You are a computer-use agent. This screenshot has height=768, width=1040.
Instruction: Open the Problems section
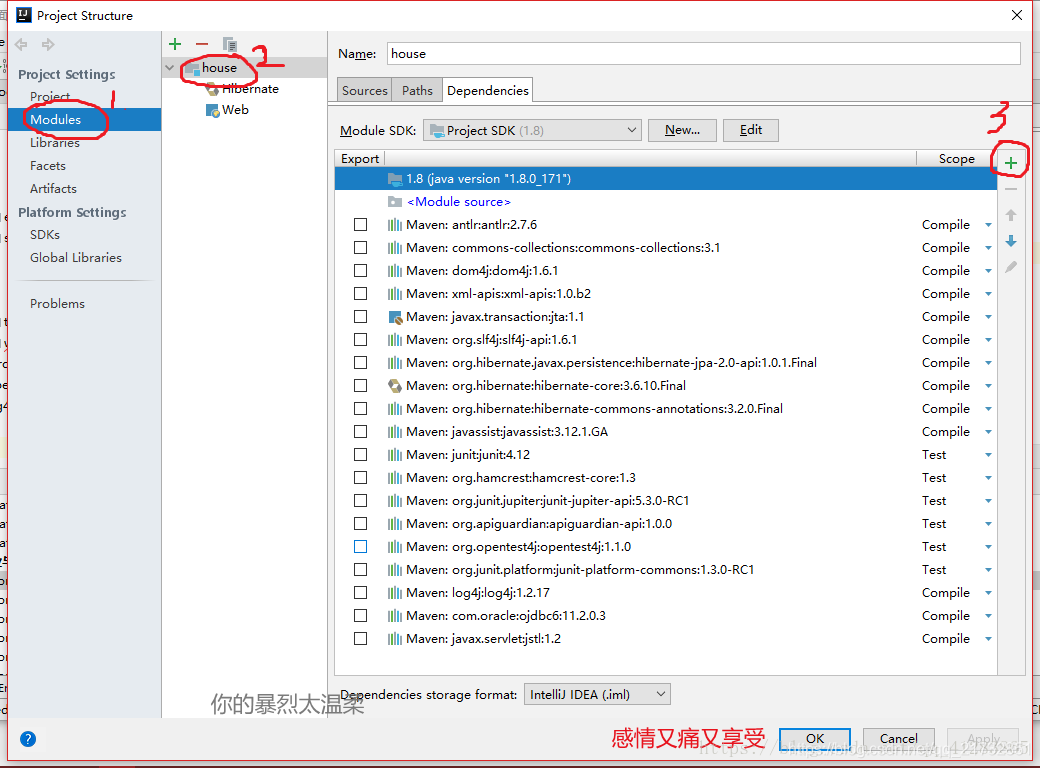tap(57, 304)
